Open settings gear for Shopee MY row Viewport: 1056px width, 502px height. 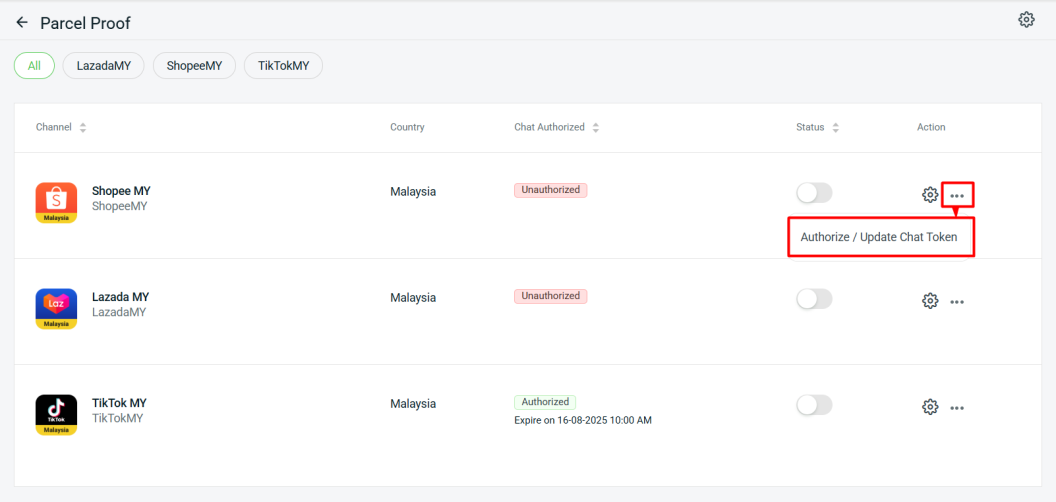(x=930, y=195)
